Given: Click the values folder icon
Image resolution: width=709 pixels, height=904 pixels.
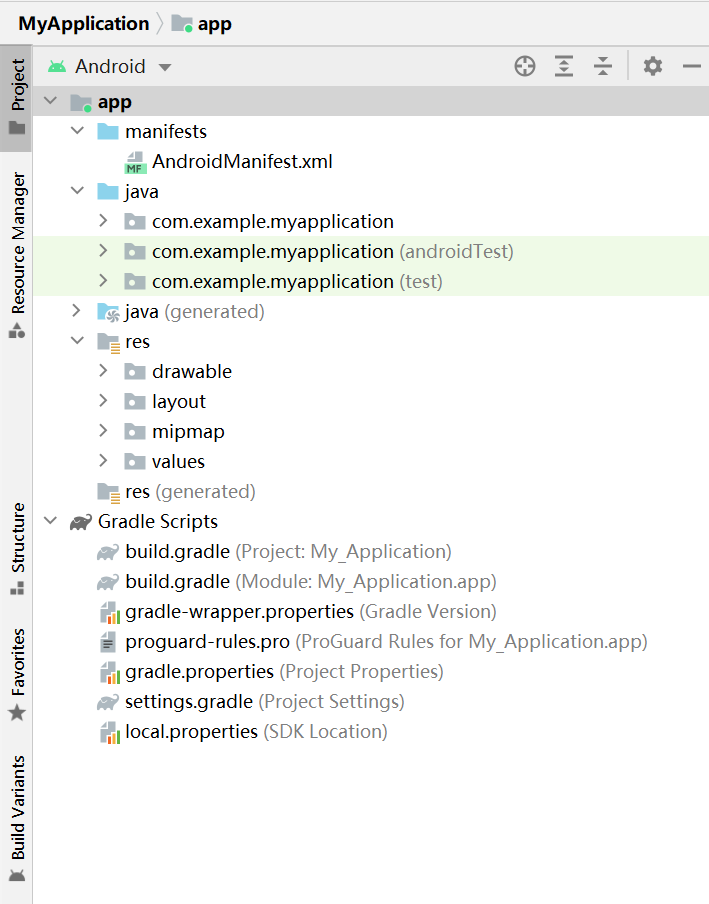Looking at the screenshot, I should [135, 461].
